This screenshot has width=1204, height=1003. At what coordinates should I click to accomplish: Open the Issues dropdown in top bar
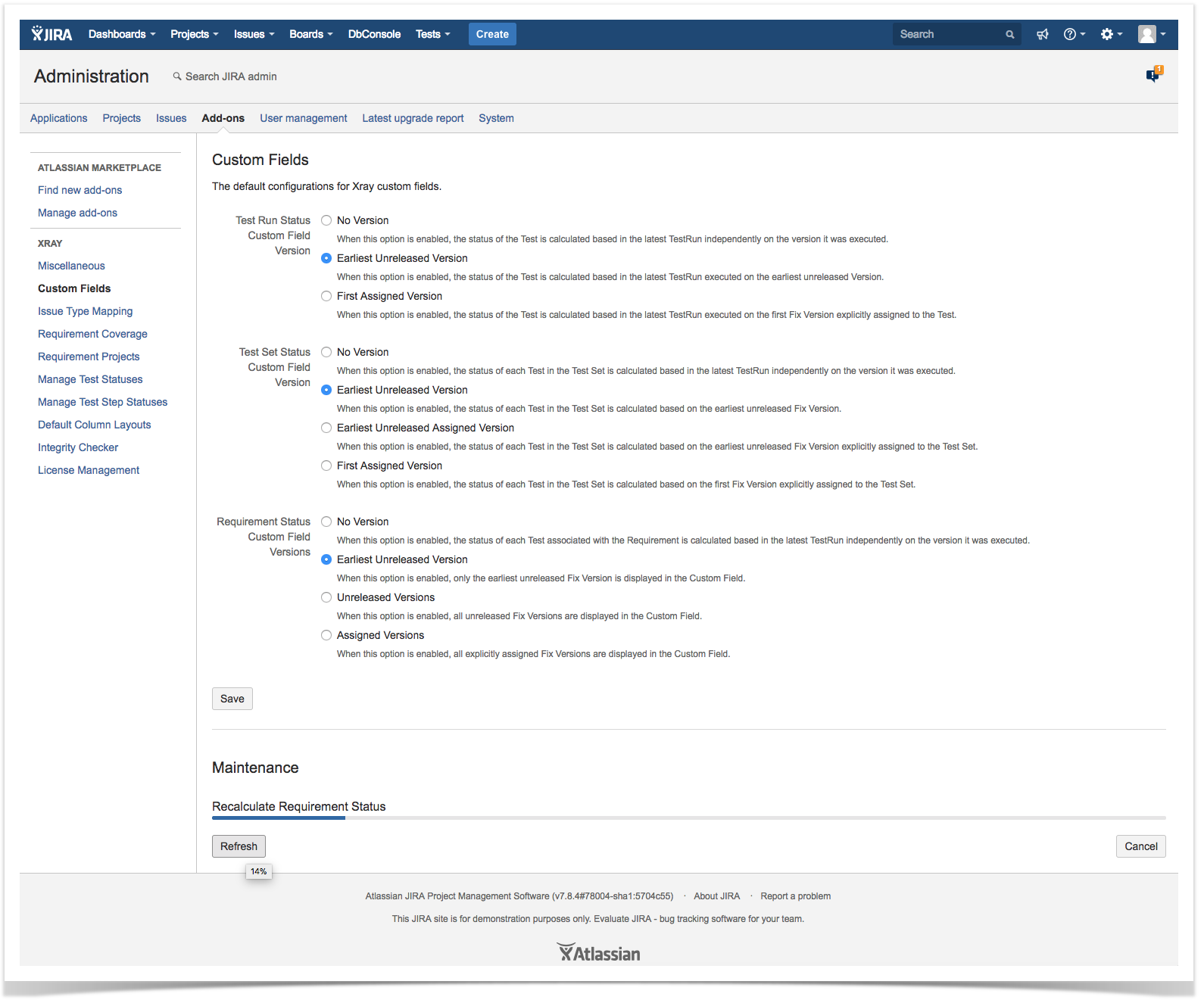tap(254, 34)
